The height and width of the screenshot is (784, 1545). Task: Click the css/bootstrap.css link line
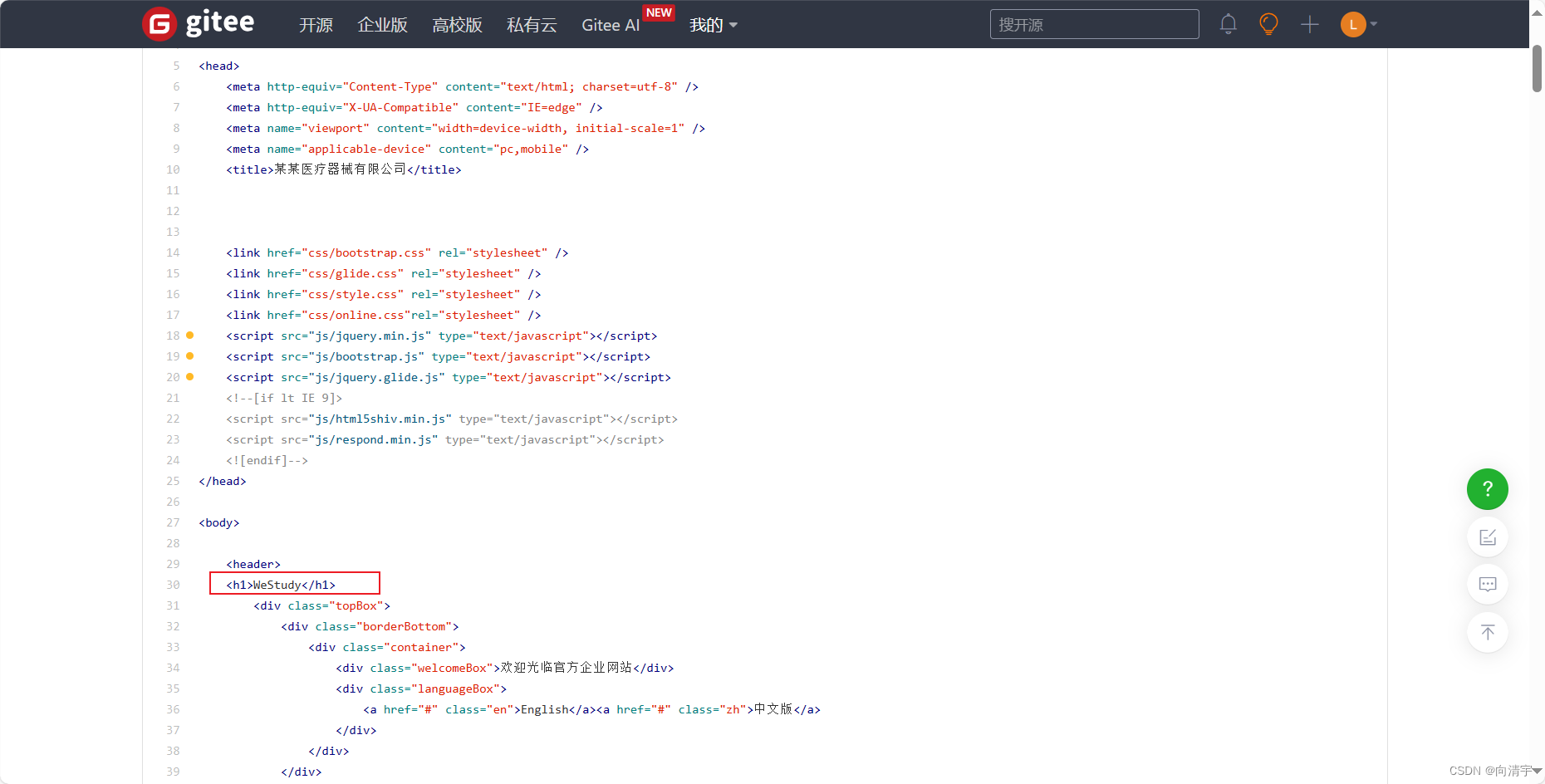[397, 252]
